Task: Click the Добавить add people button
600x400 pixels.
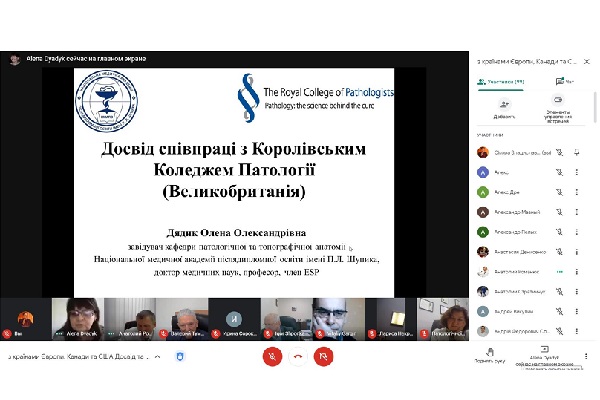Action: pos(504,109)
